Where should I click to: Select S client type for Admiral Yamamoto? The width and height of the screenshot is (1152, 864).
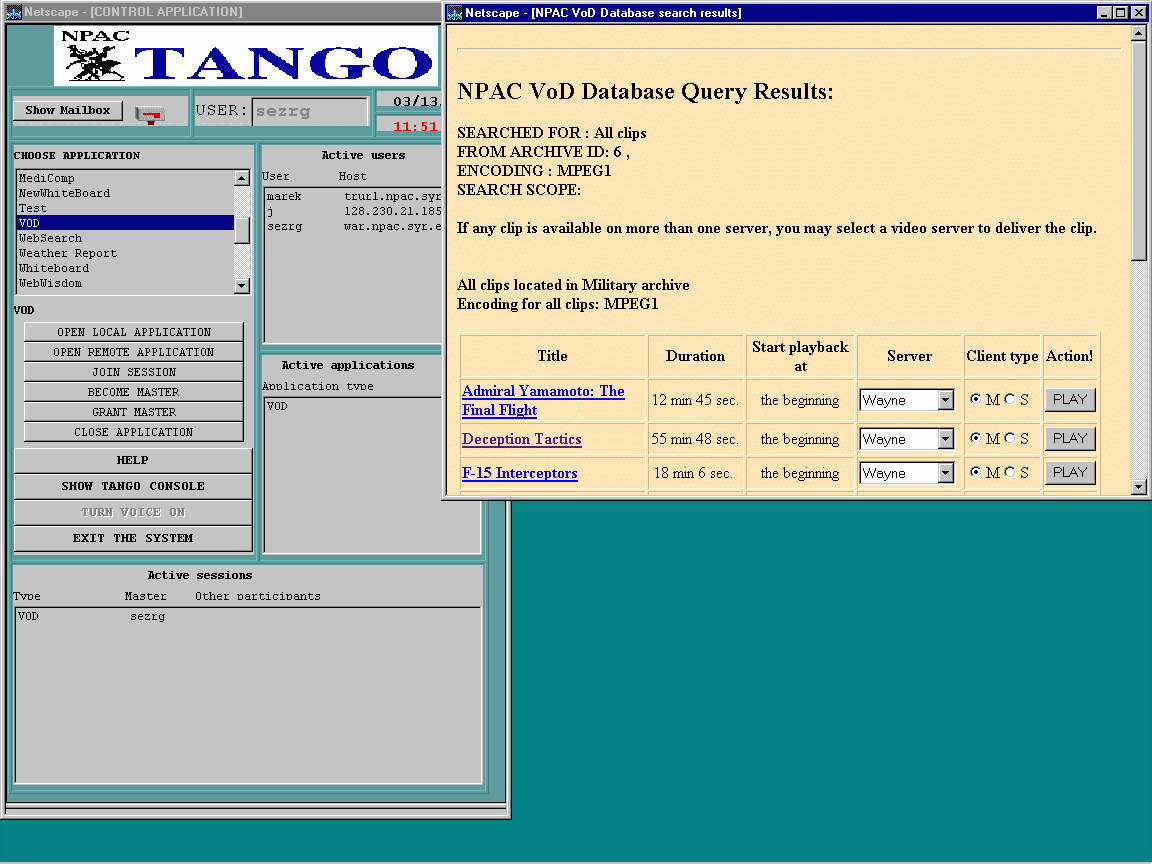pos(1009,399)
